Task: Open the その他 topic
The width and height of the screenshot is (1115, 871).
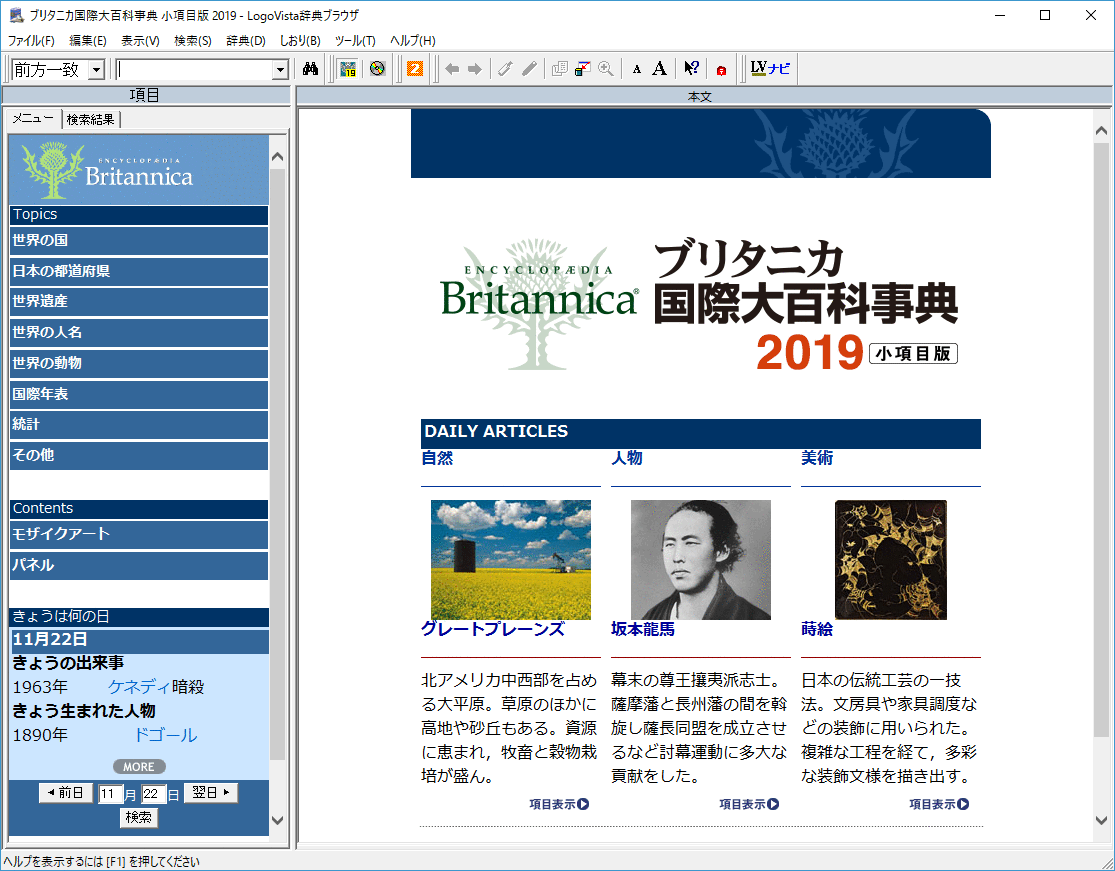Action: [139, 455]
